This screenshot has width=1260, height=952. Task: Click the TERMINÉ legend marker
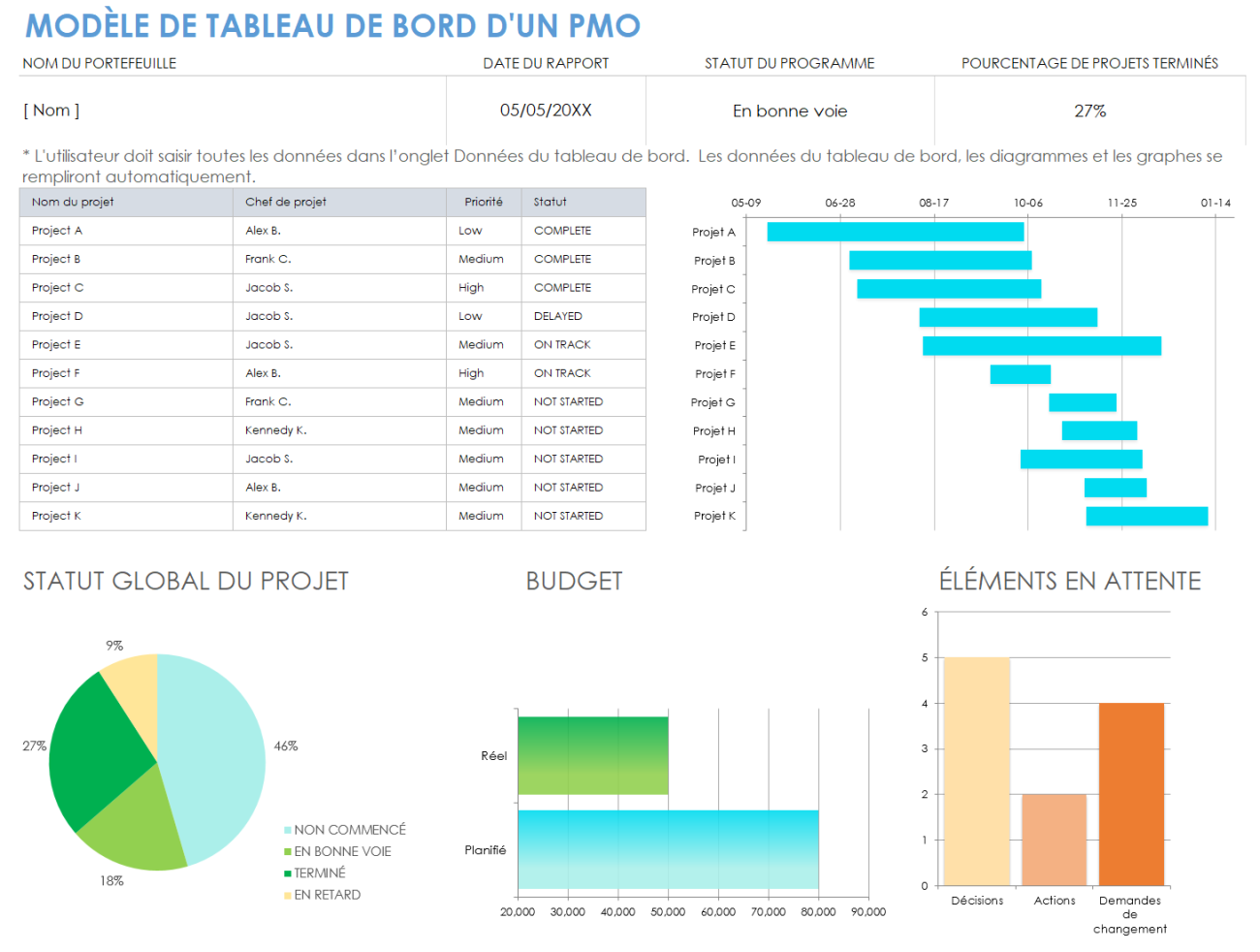tap(286, 873)
